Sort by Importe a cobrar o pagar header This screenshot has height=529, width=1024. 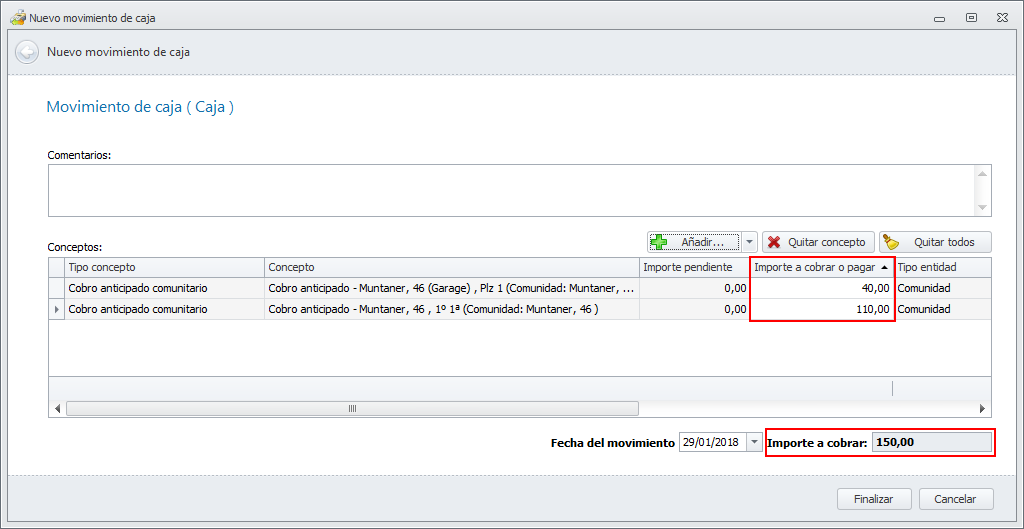coord(821,267)
